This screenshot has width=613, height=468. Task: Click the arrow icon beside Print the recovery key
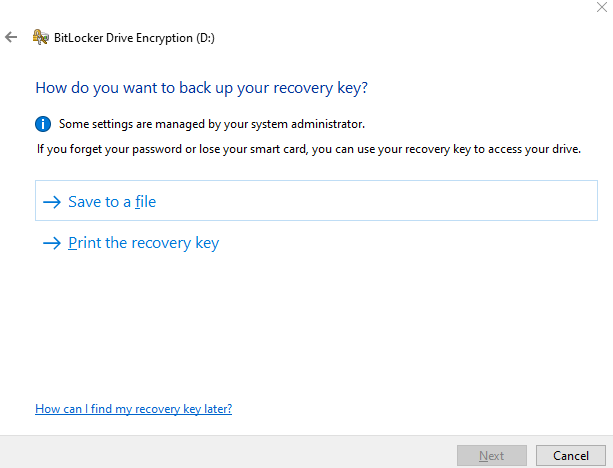pos(52,243)
